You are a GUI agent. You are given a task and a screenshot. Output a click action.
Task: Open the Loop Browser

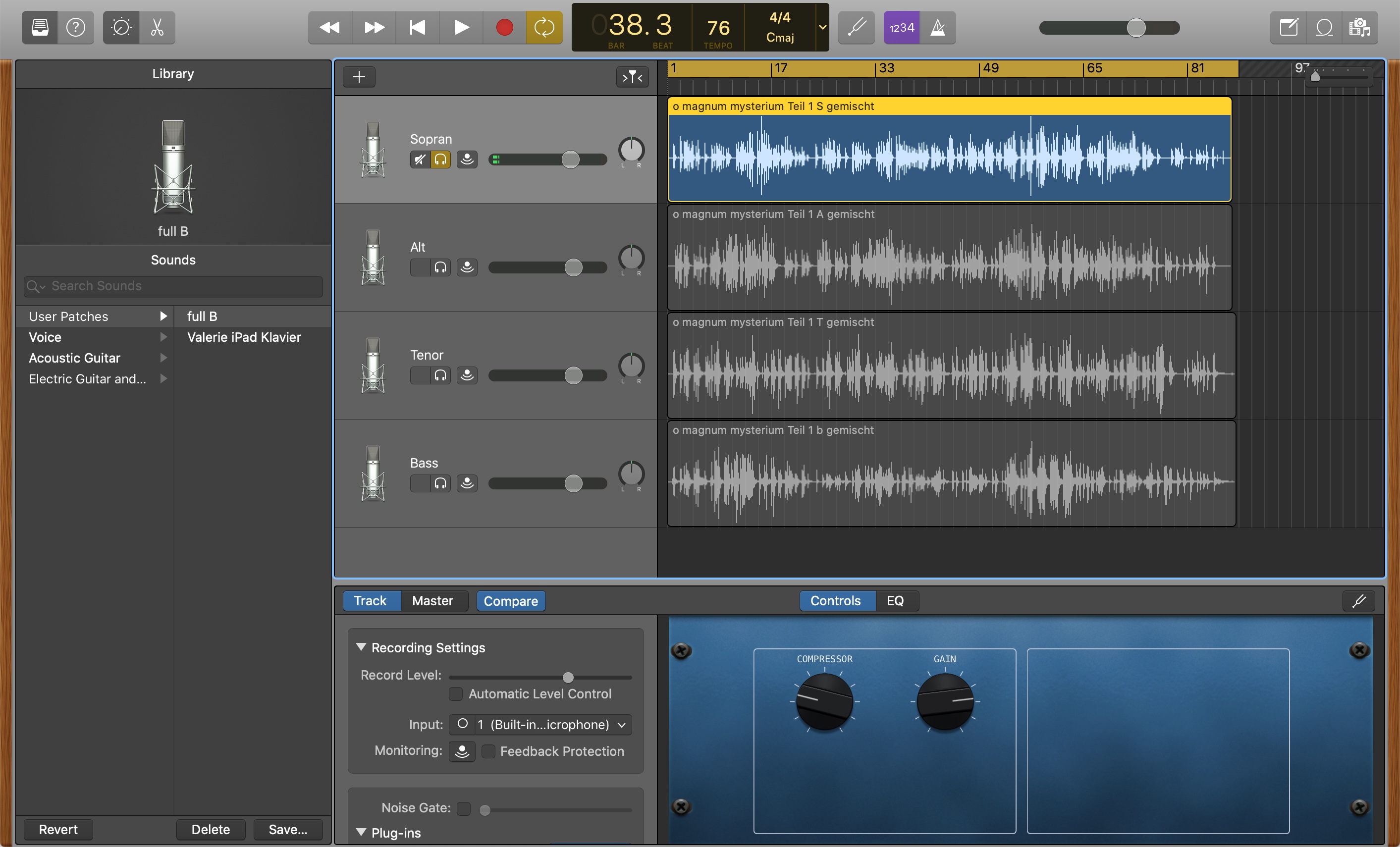pyautogui.click(x=1324, y=27)
